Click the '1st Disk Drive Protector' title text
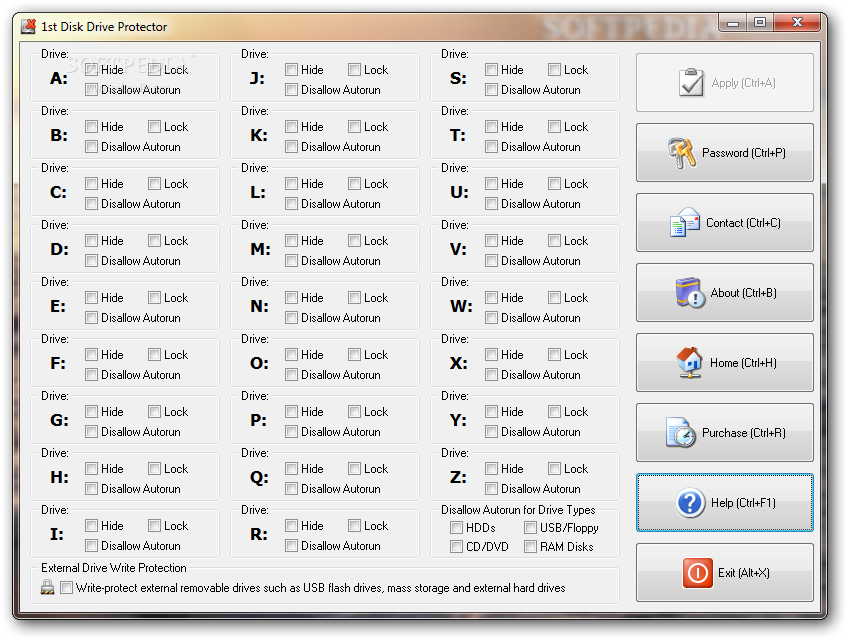The width and height of the screenshot is (848, 640). pos(104,27)
